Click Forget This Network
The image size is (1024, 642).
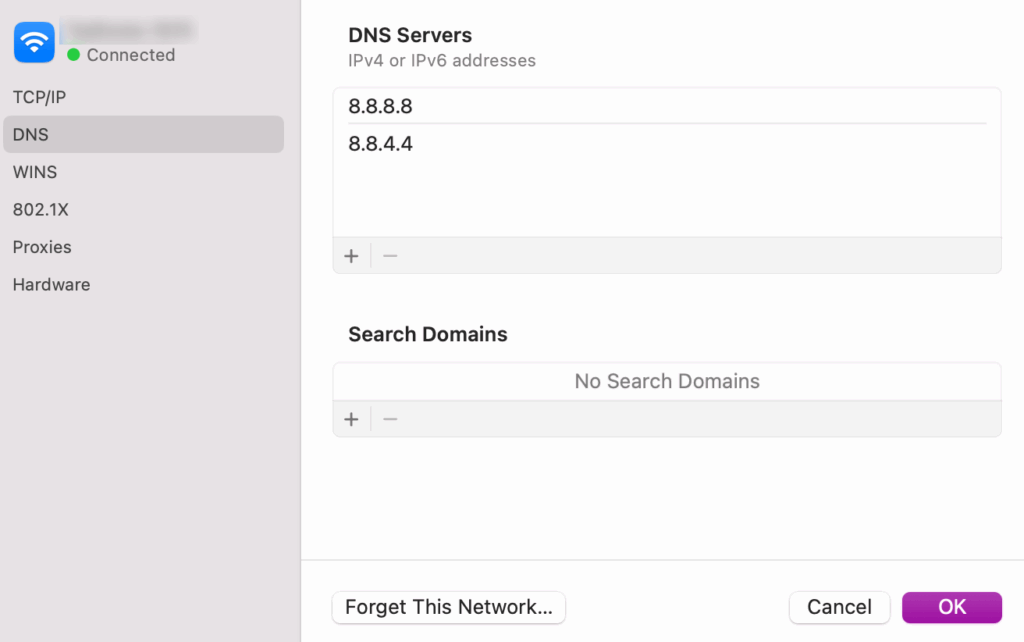[448, 607]
